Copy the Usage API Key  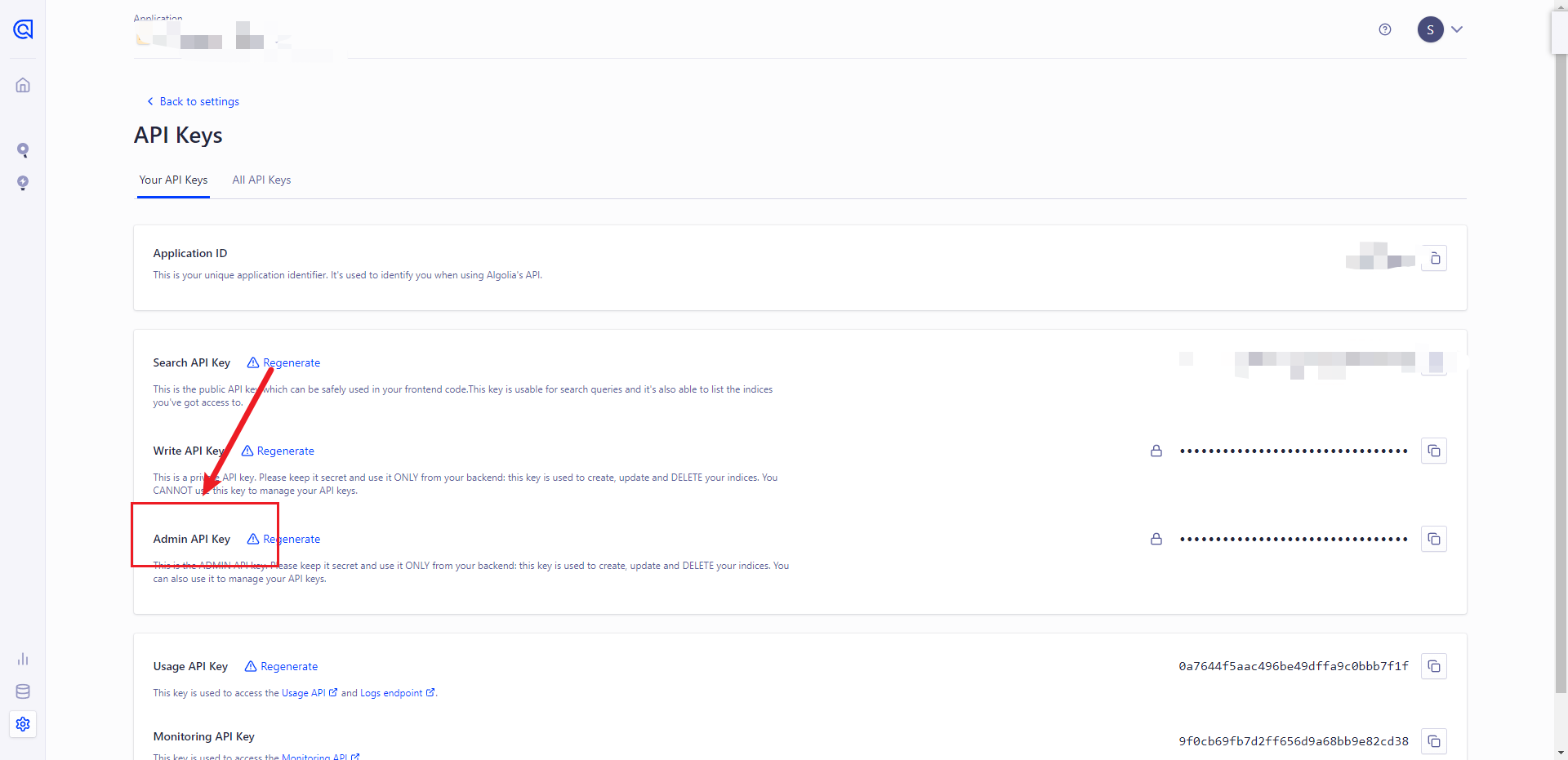tap(1434, 667)
